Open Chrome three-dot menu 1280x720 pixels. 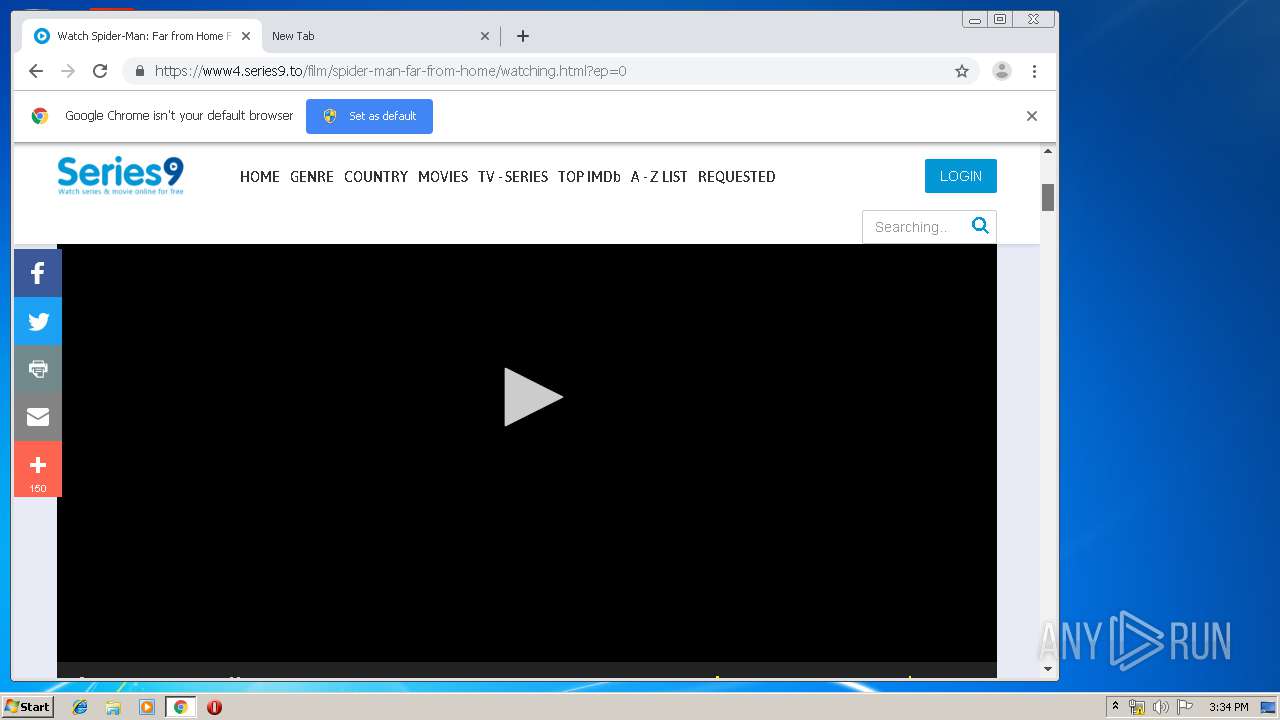pos(1034,71)
